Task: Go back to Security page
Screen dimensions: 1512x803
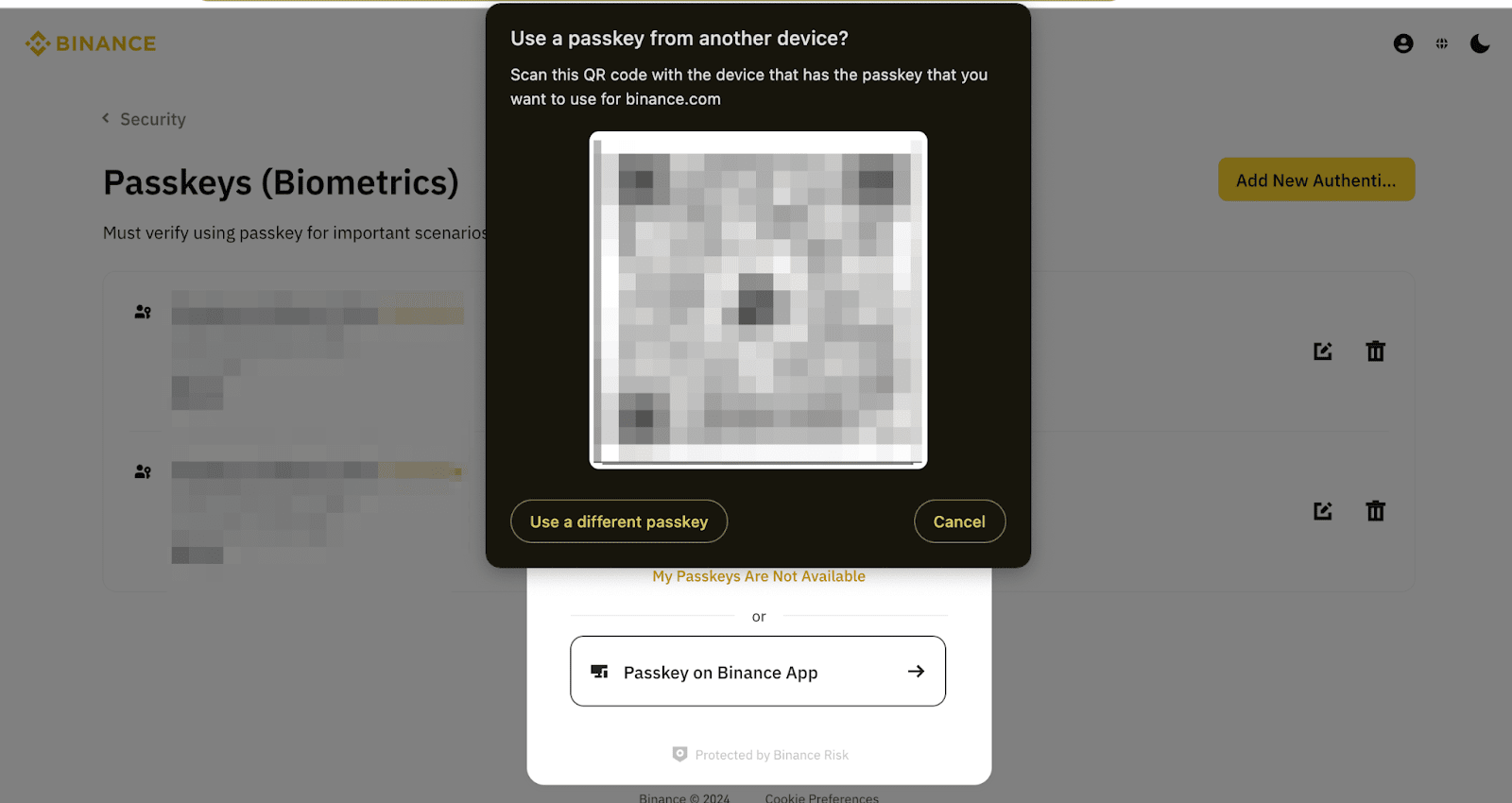Action: coord(145,119)
